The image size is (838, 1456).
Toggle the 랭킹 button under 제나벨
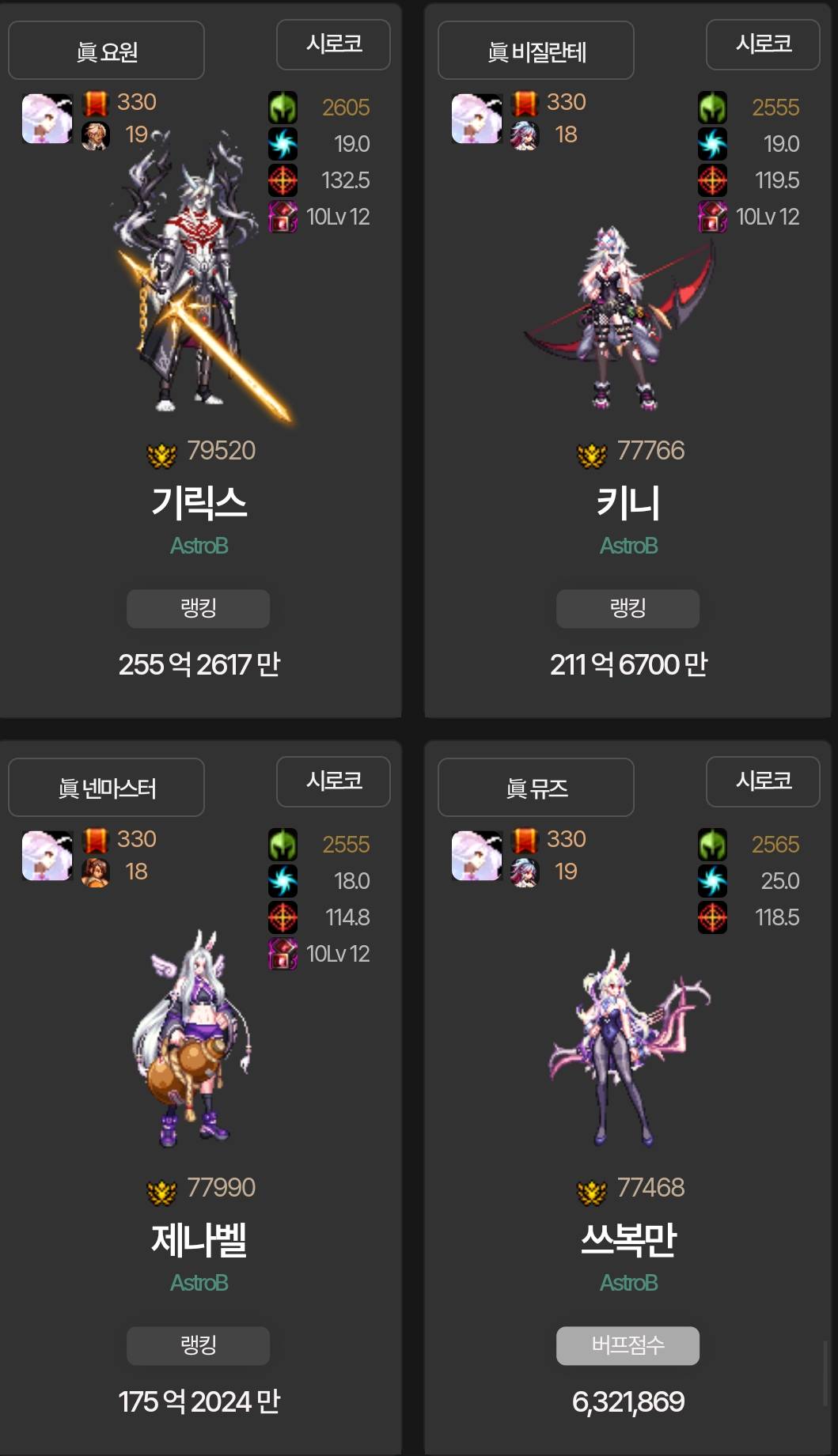pyautogui.click(x=198, y=1345)
